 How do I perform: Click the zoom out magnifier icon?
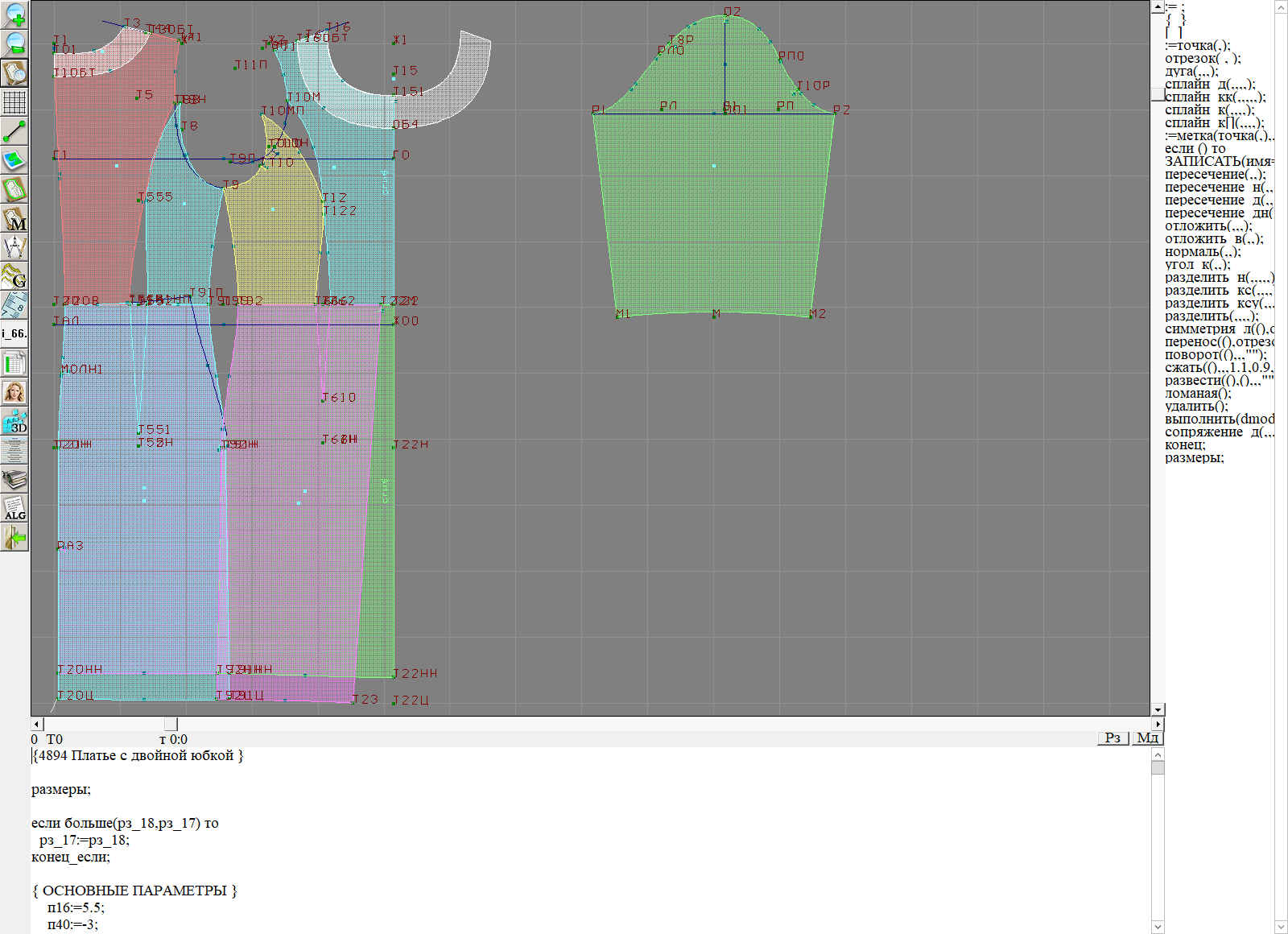click(x=14, y=43)
